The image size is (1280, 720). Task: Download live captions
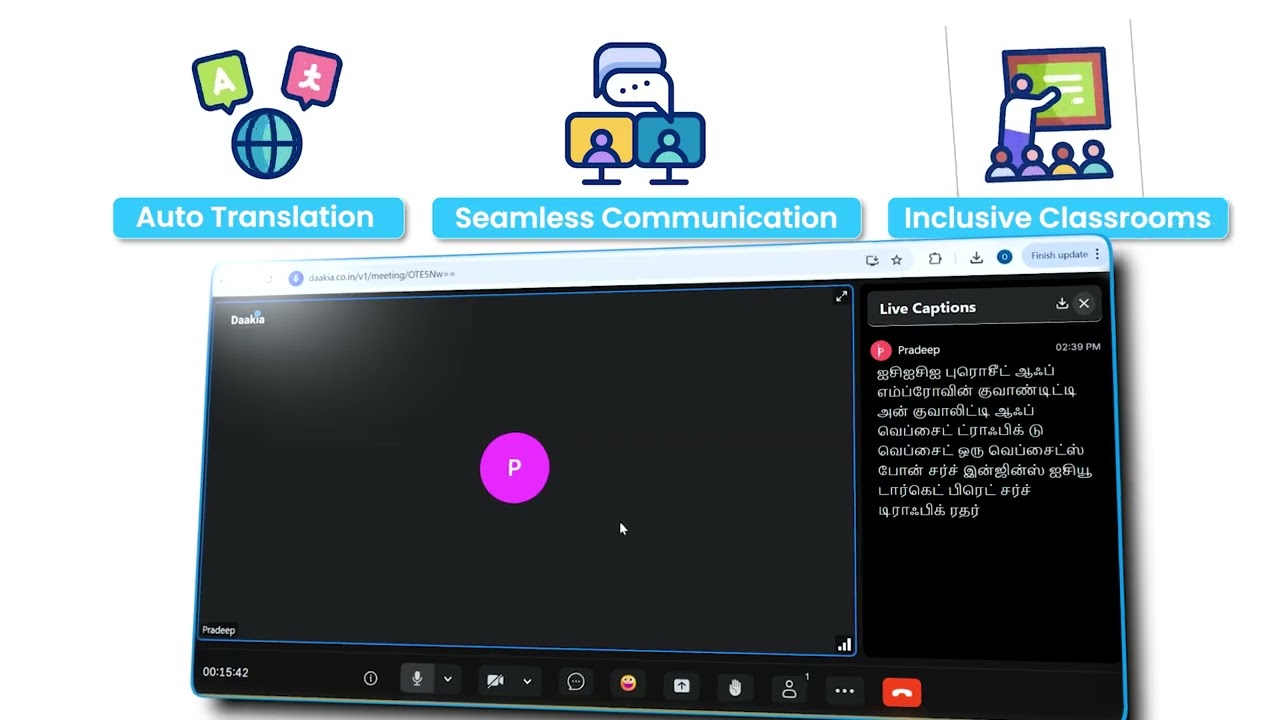click(1062, 303)
